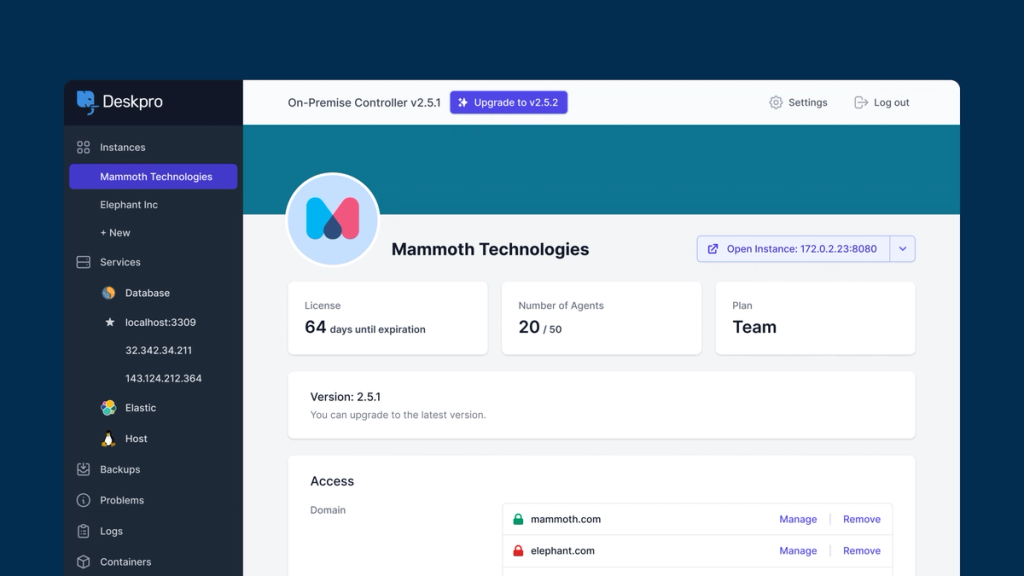This screenshot has width=1024, height=576.
Task: Click 'You can upgrade to the latest version.'
Action: (x=398, y=415)
